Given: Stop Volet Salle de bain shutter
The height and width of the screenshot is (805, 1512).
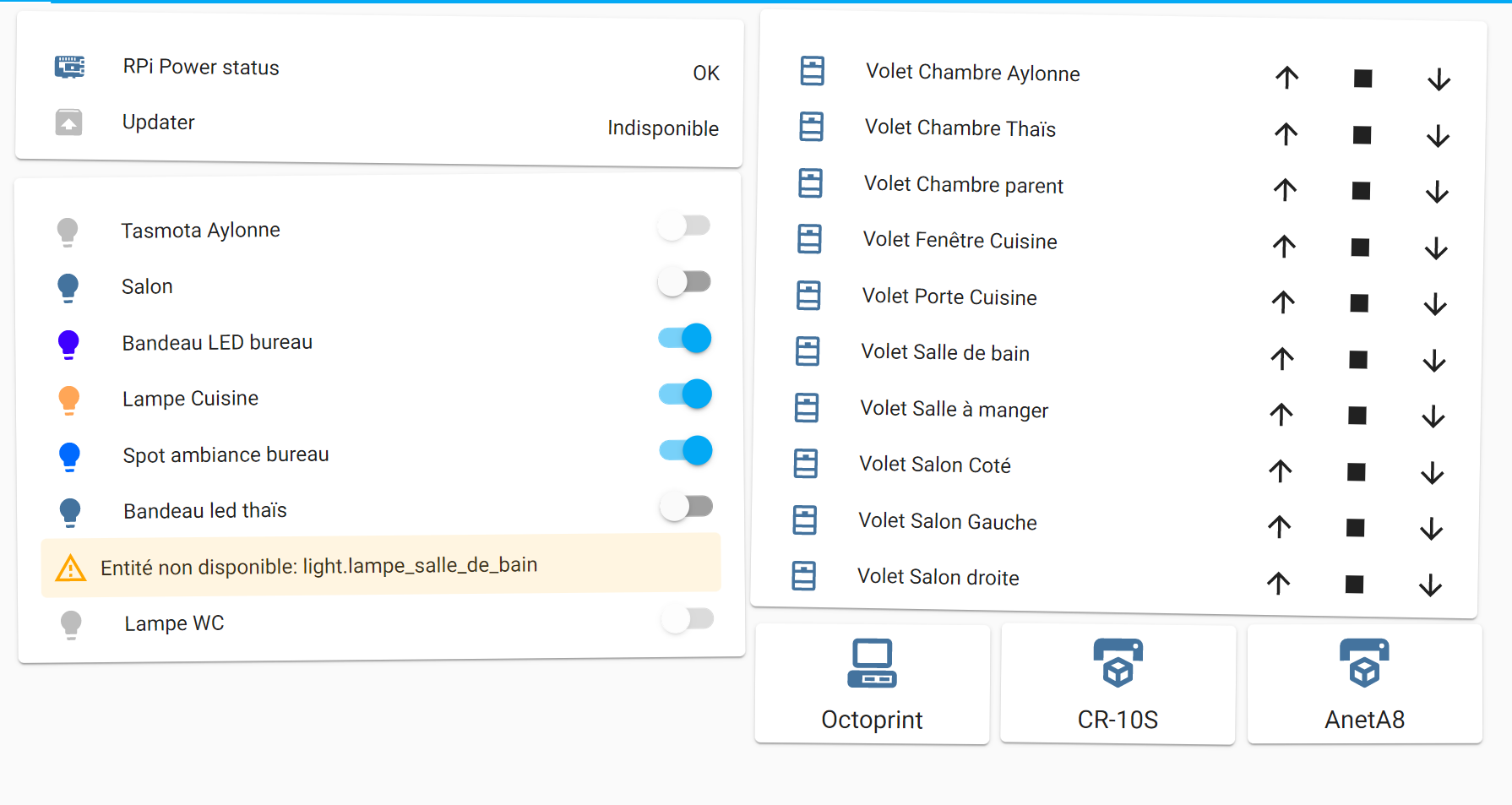Looking at the screenshot, I should click(x=1358, y=360).
